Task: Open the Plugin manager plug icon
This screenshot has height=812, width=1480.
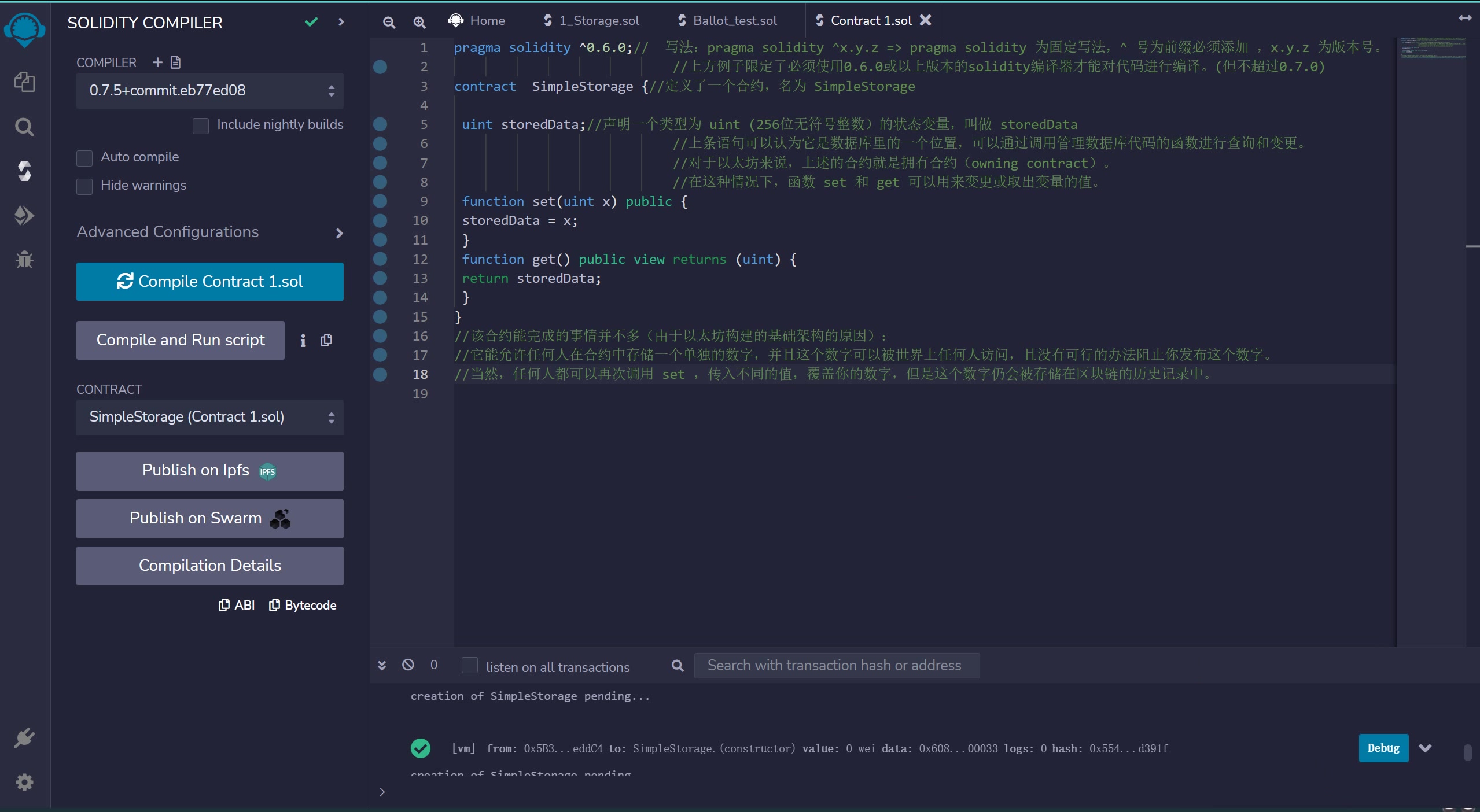Action: [24, 738]
